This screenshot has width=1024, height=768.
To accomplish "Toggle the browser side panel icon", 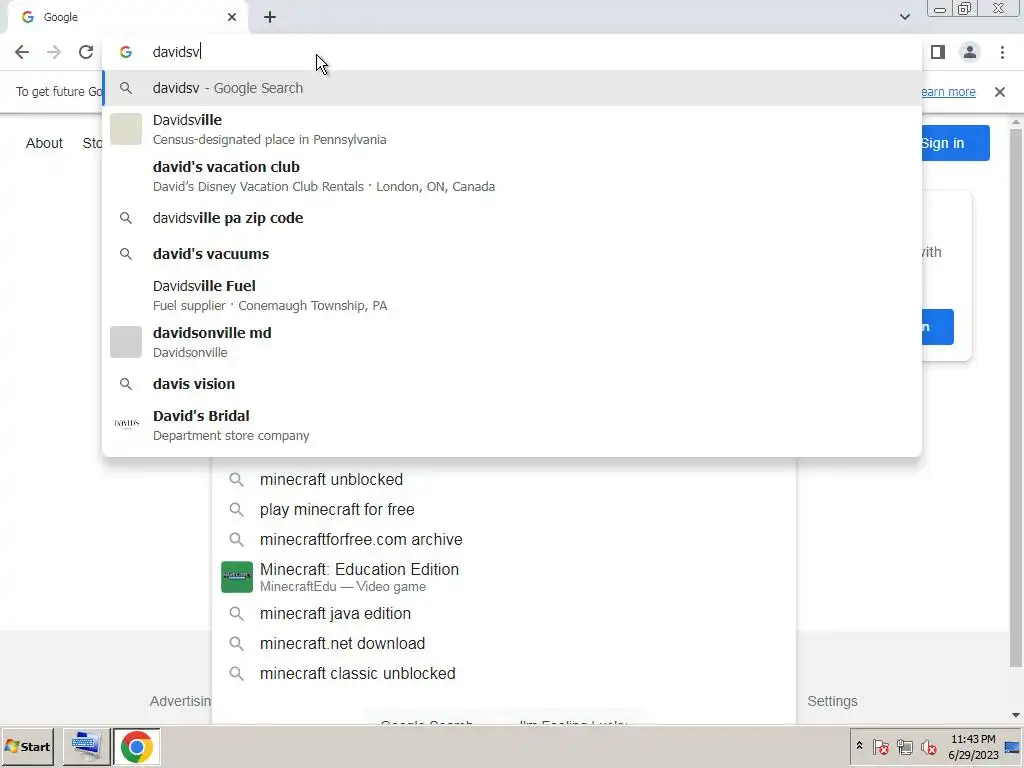I will pos(938,52).
